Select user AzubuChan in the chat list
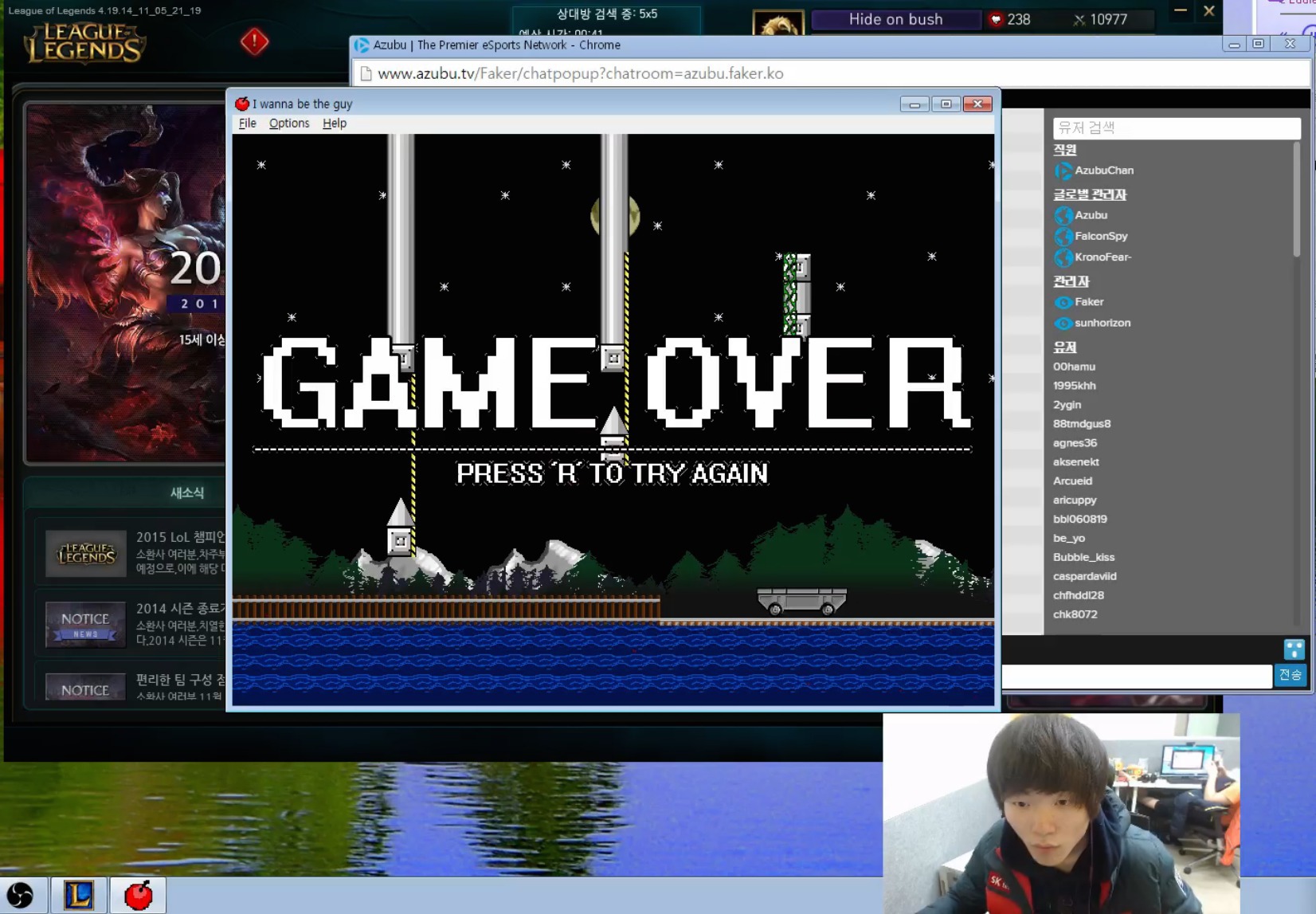The height and width of the screenshot is (914, 1316). pyautogui.click(x=1104, y=171)
